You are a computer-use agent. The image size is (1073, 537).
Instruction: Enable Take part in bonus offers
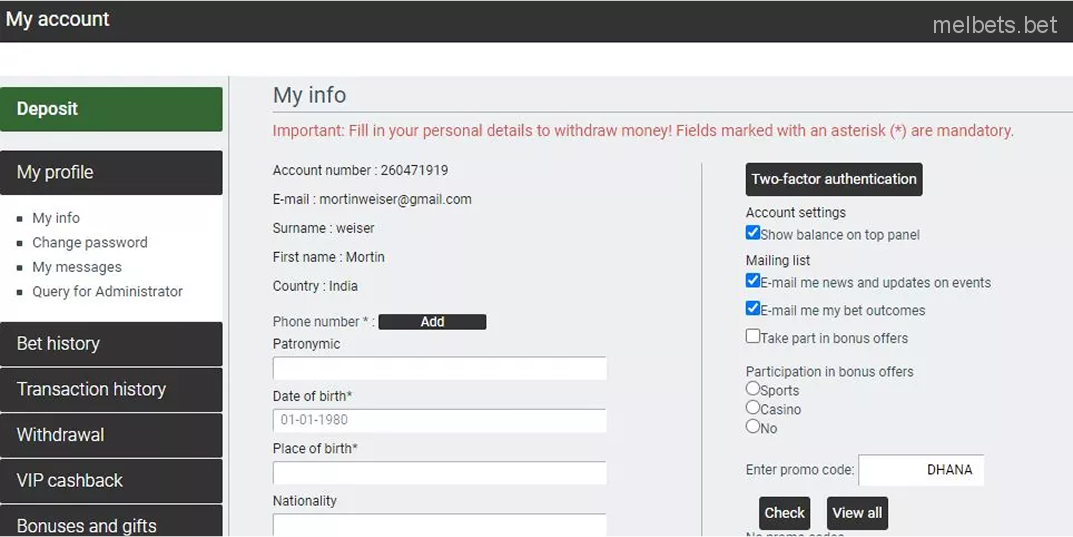click(x=753, y=337)
